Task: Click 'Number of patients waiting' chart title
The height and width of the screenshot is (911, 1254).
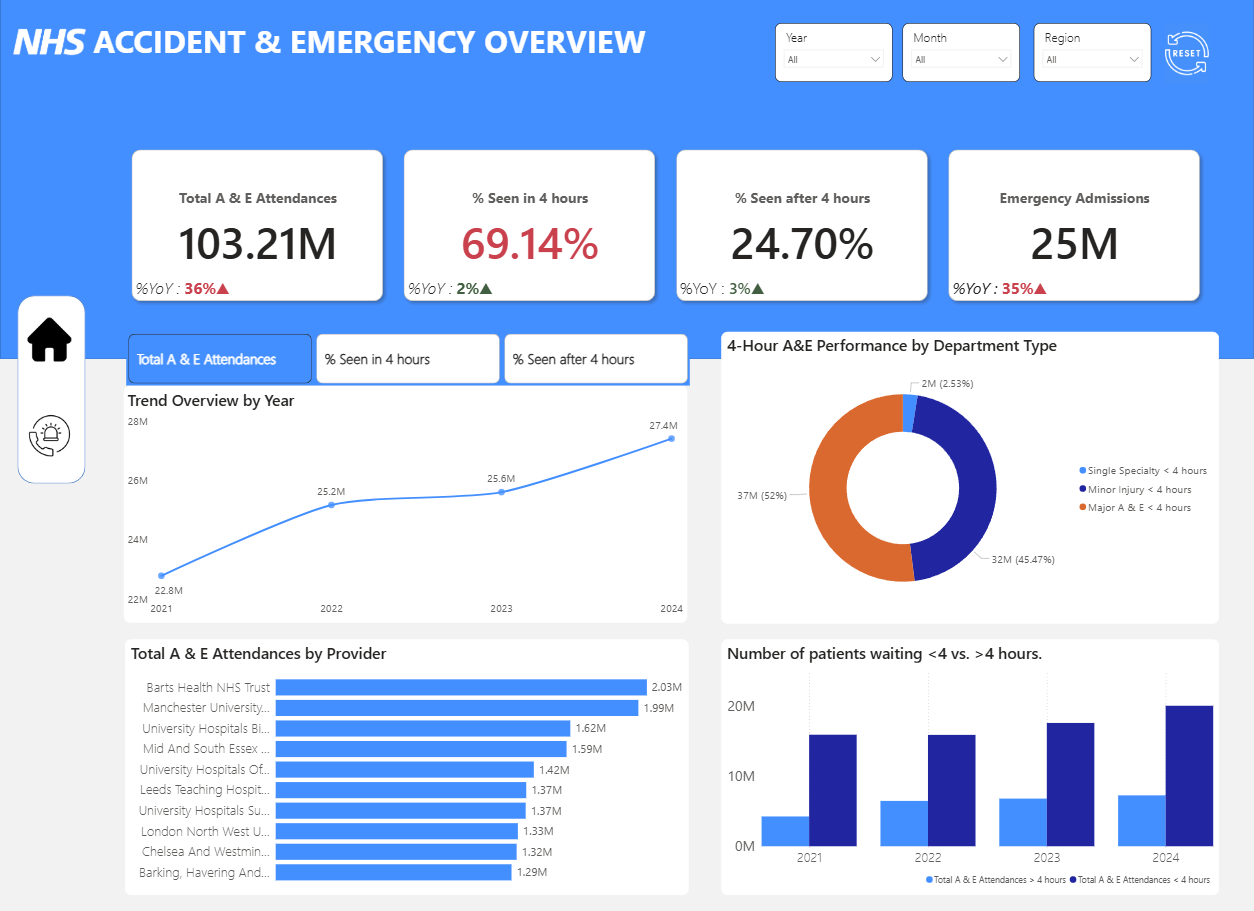Action: (x=885, y=654)
